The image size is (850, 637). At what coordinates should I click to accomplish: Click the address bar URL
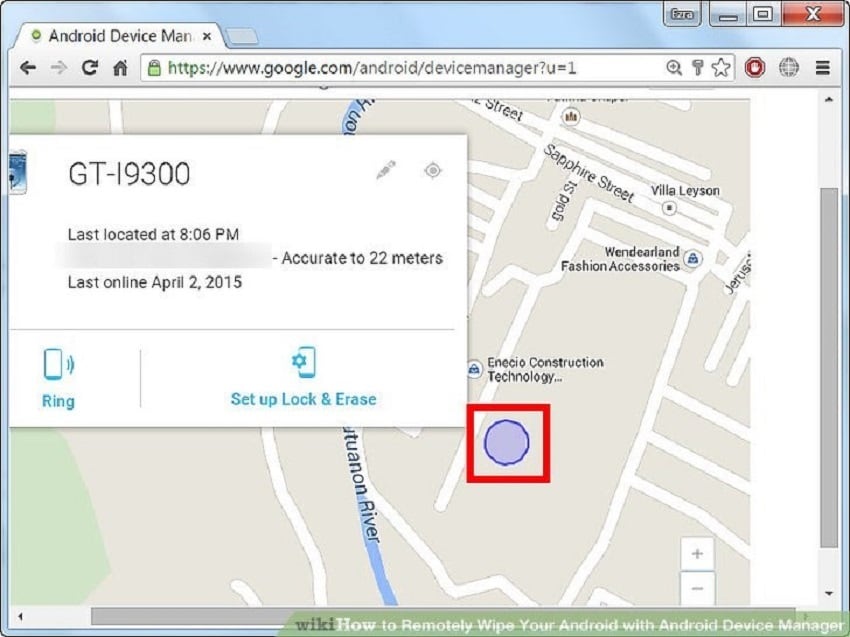click(x=371, y=68)
